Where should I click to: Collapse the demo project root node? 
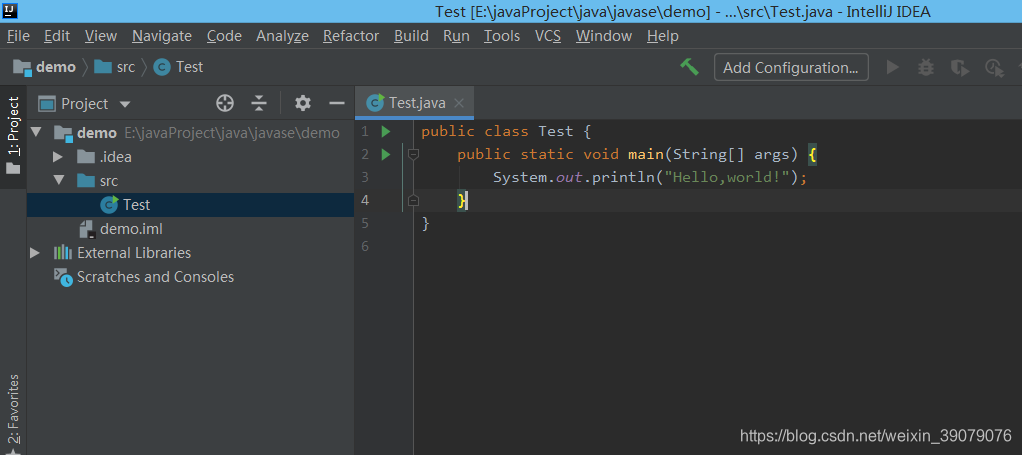[35, 133]
